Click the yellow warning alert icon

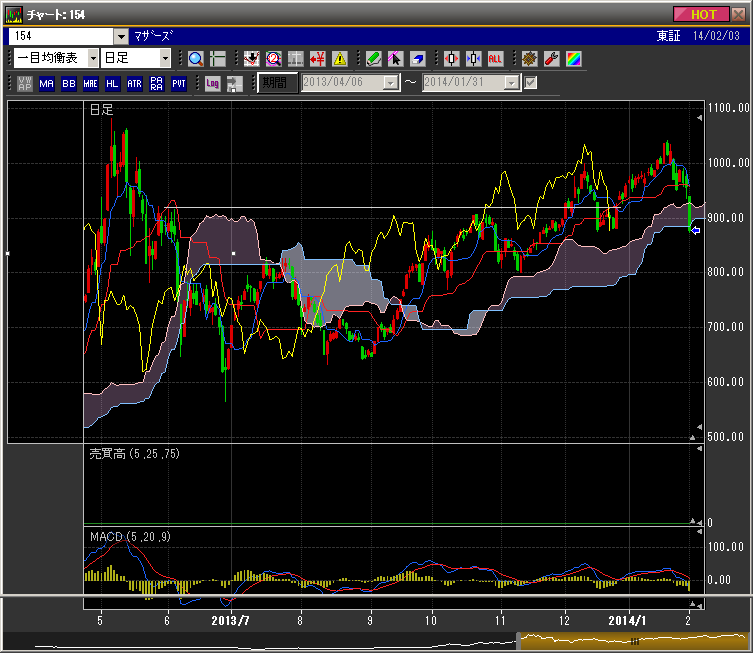[340, 59]
